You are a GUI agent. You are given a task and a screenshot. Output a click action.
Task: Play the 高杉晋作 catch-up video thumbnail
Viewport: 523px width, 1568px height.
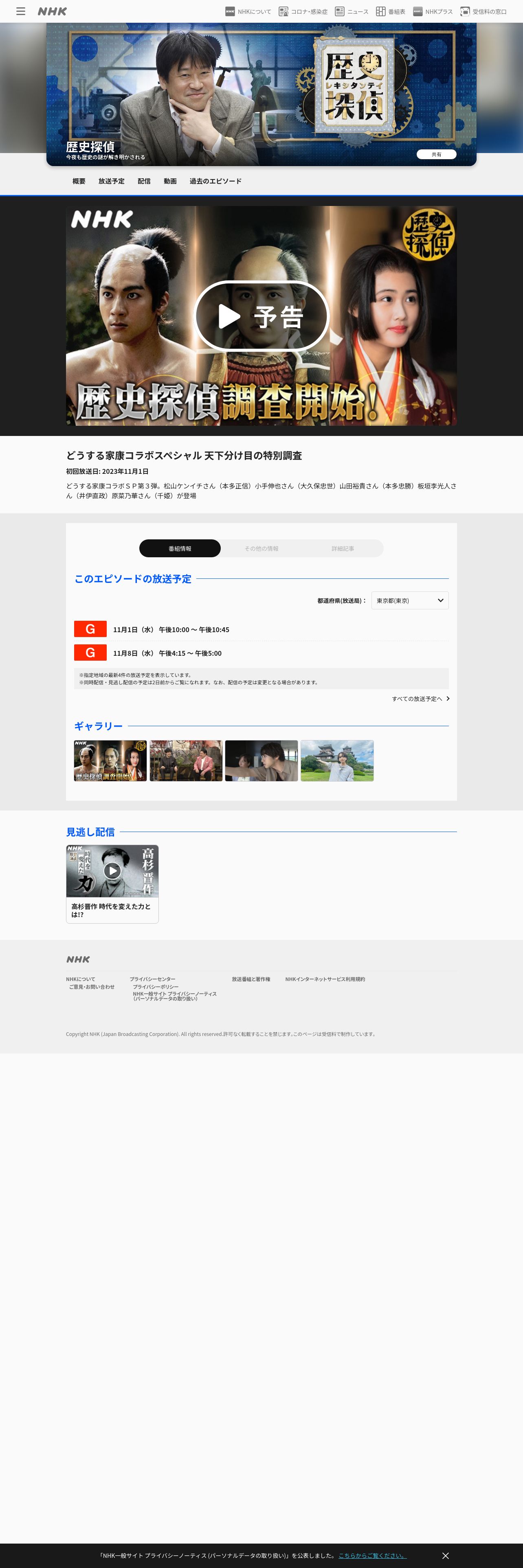[112, 871]
